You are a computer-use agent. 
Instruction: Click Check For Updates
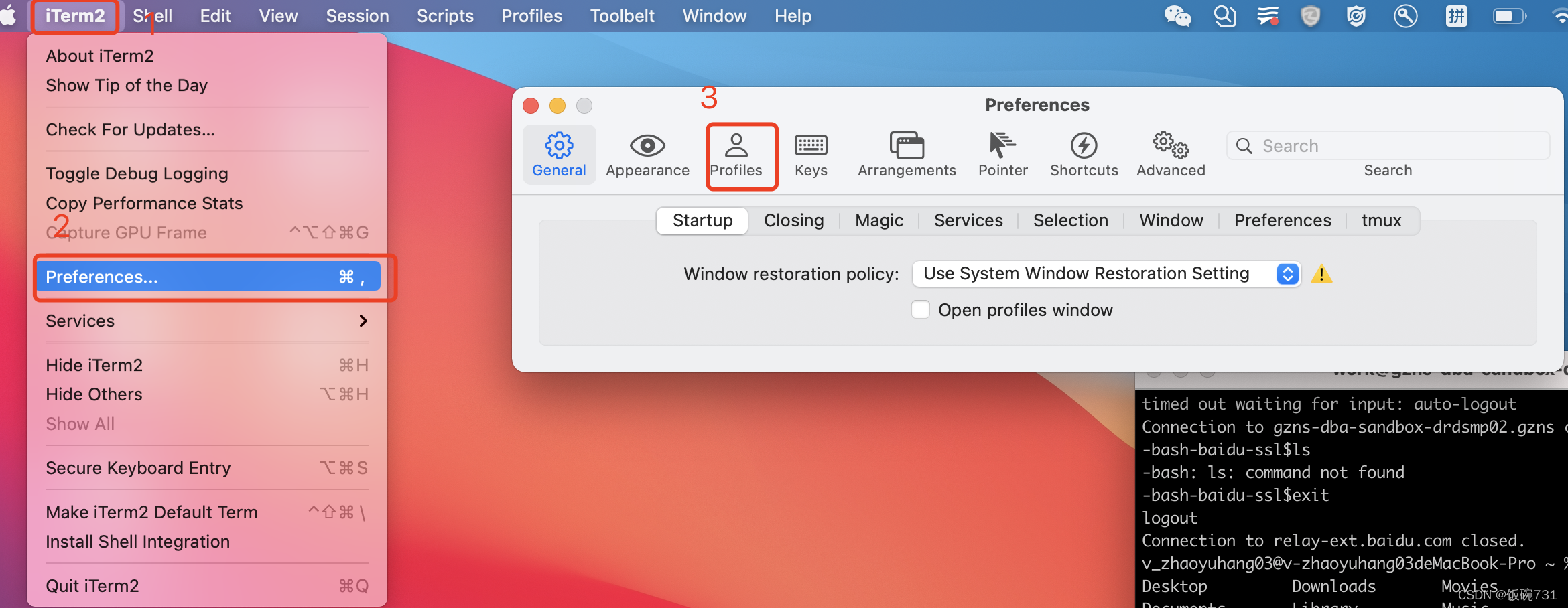pyautogui.click(x=130, y=129)
